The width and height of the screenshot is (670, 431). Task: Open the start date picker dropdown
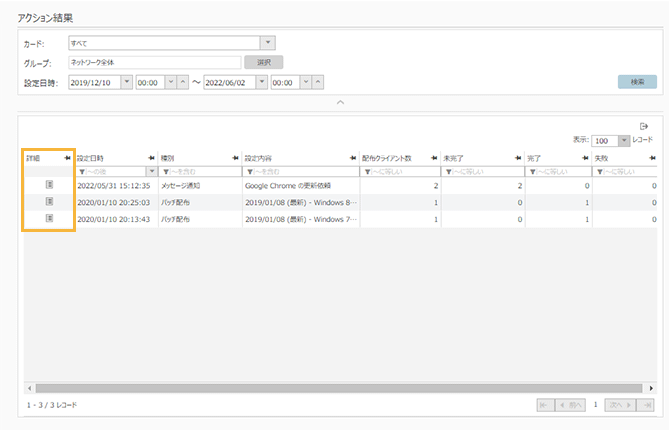coord(126,82)
